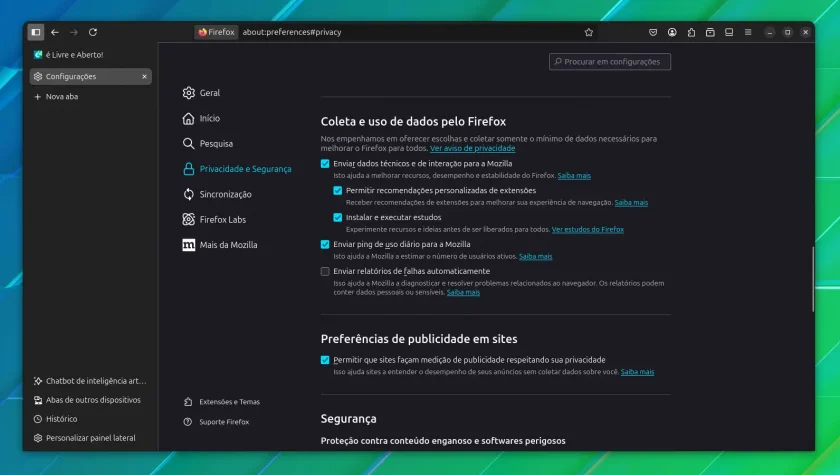Click the 'Coleta e uso de dados pelo Firefox' heading

click(413, 122)
